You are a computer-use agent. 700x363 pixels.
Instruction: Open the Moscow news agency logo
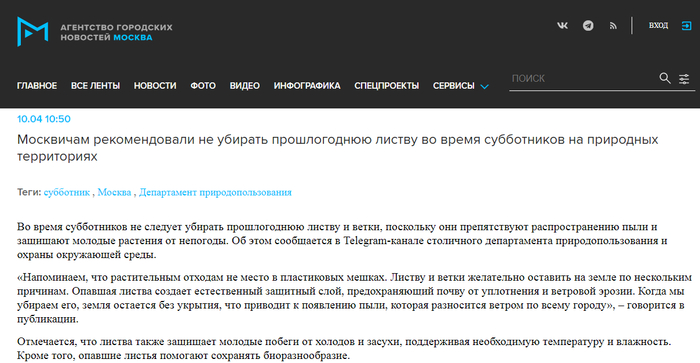[33, 31]
